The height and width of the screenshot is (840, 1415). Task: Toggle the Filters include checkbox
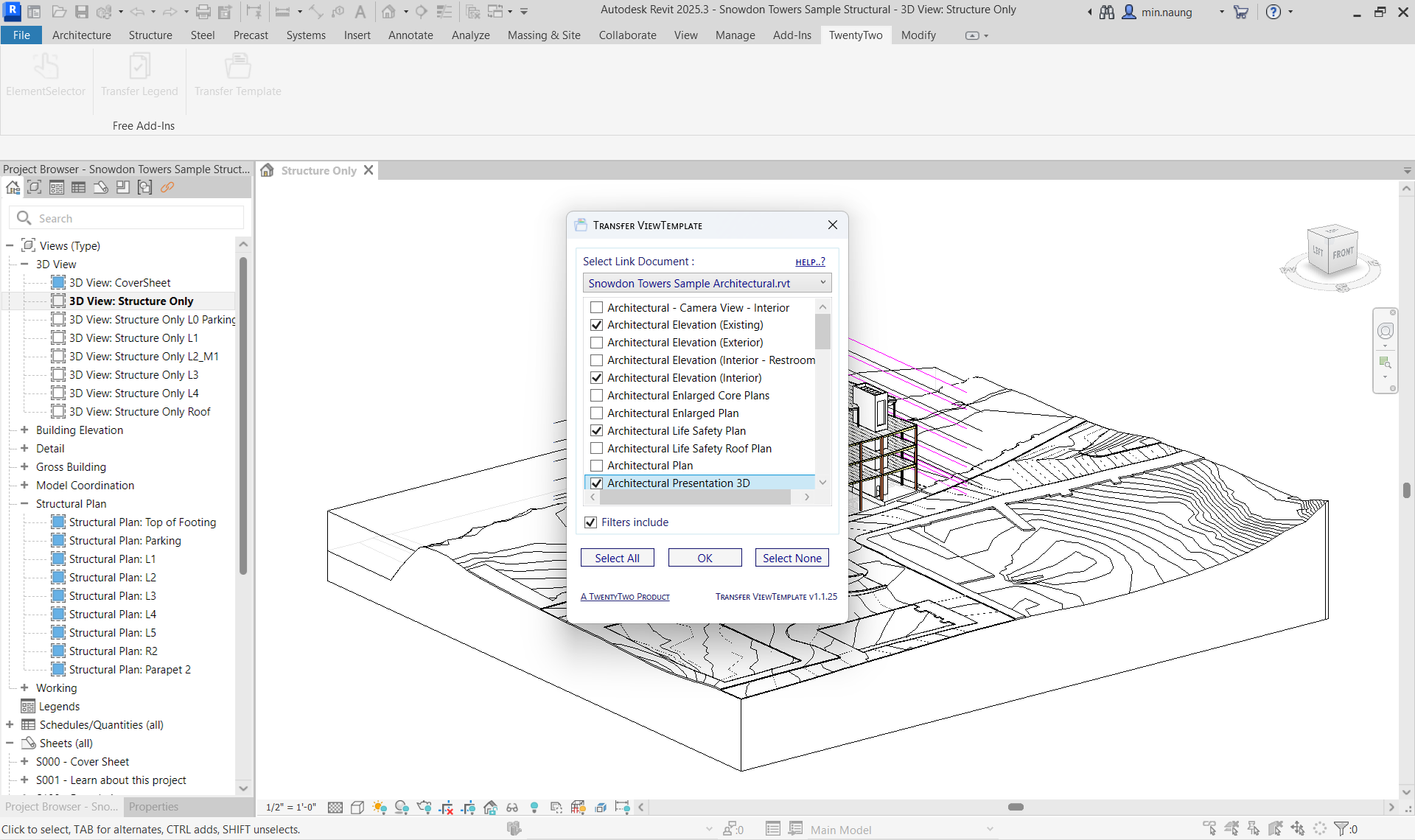tap(590, 522)
